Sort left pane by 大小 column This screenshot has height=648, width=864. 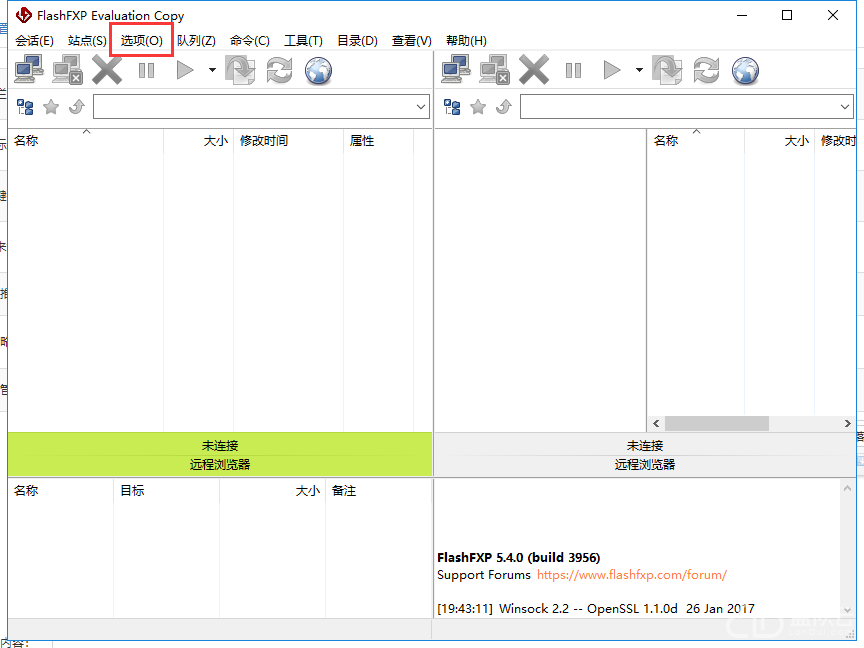(198, 141)
